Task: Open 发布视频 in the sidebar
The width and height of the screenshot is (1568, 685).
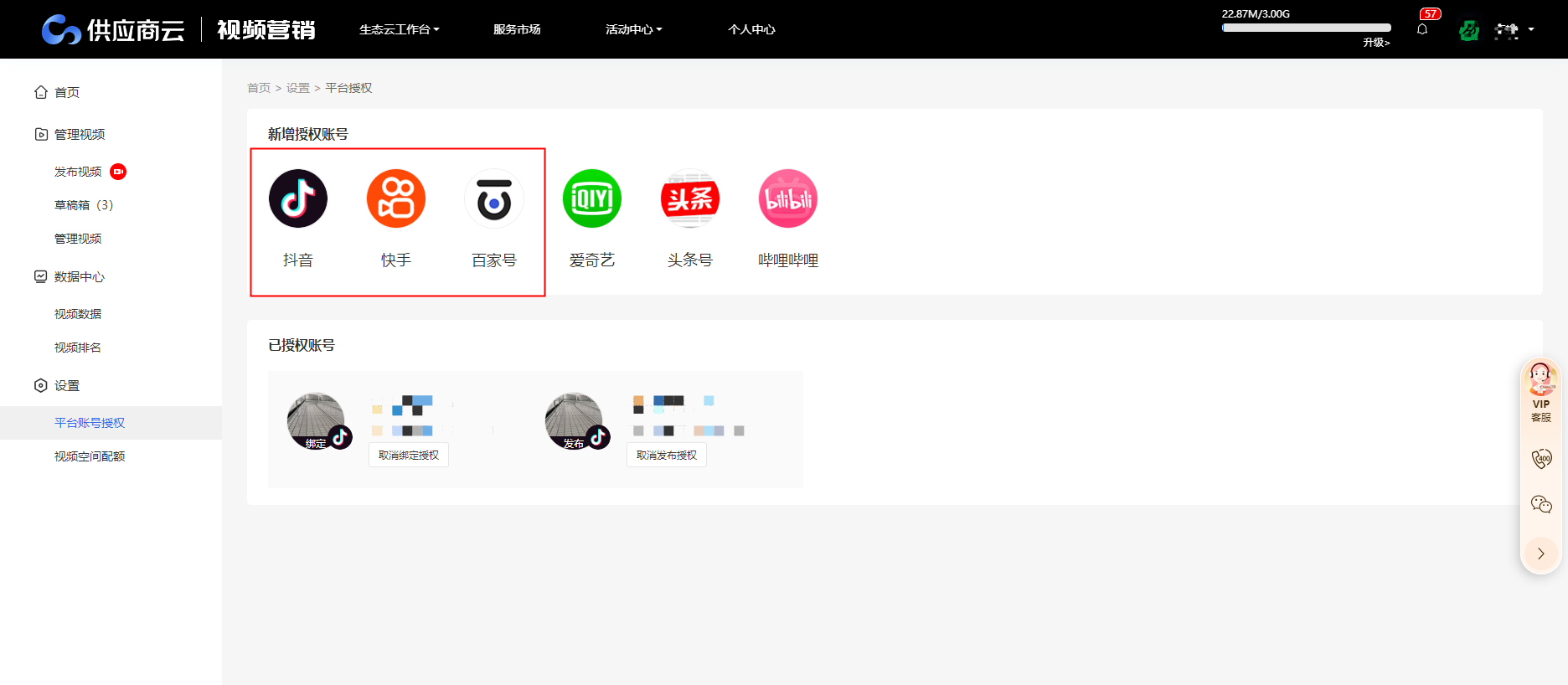Action: [x=78, y=172]
